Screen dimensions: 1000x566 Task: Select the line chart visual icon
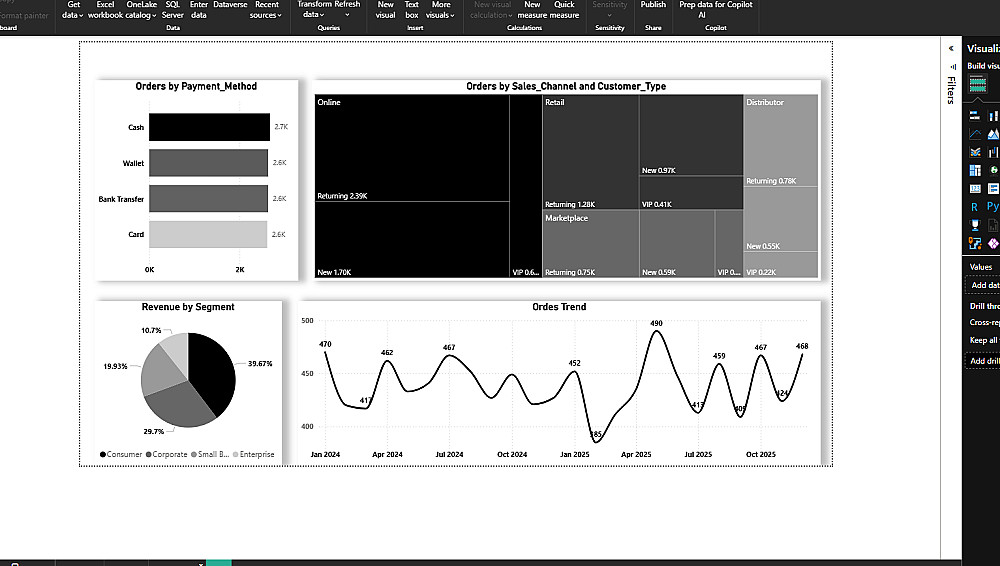click(x=974, y=134)
